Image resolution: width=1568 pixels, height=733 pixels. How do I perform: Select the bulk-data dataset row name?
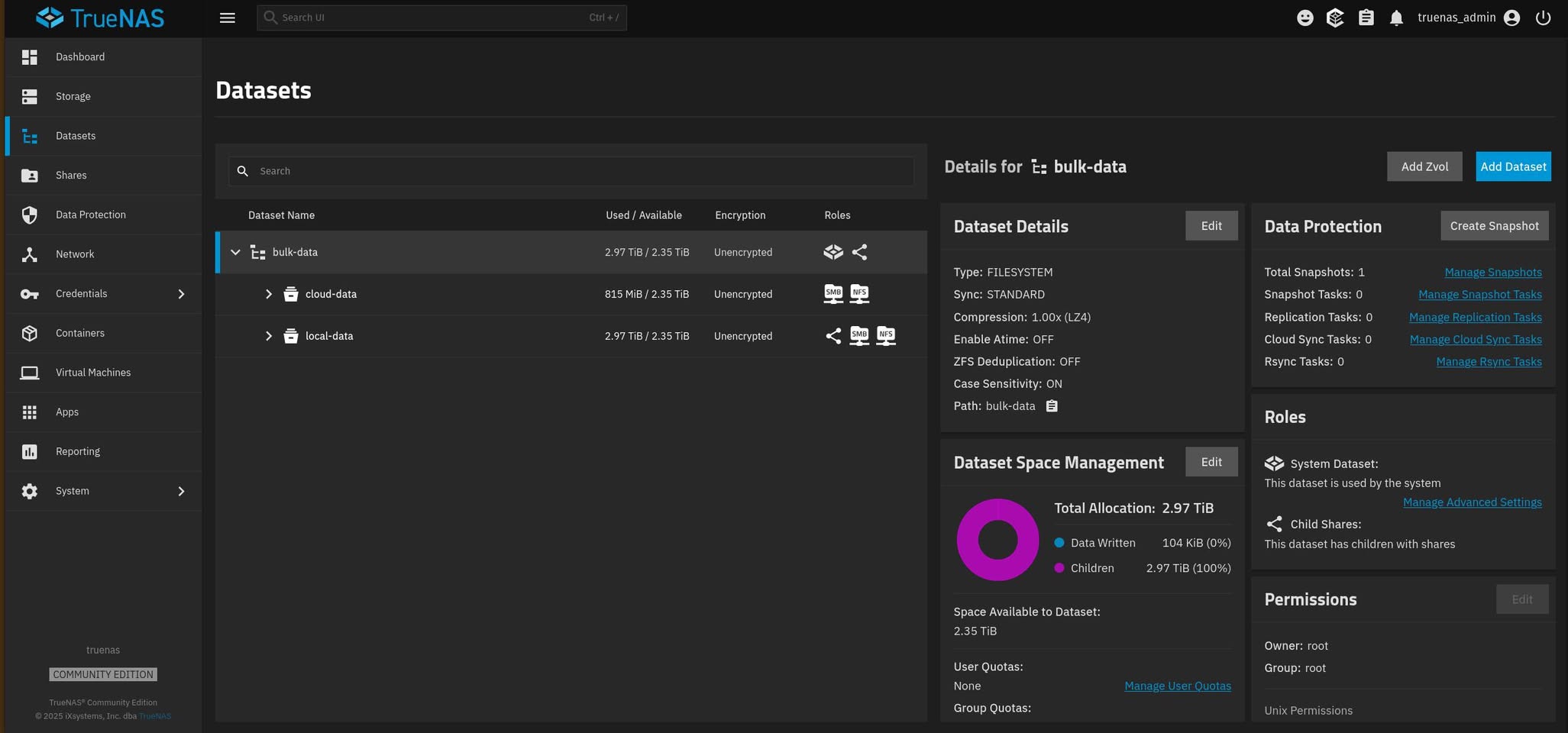tap(295, 252)
